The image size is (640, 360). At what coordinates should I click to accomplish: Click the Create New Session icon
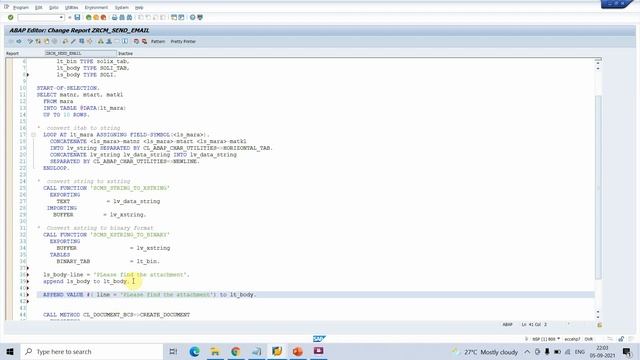(x=174, y=18)
